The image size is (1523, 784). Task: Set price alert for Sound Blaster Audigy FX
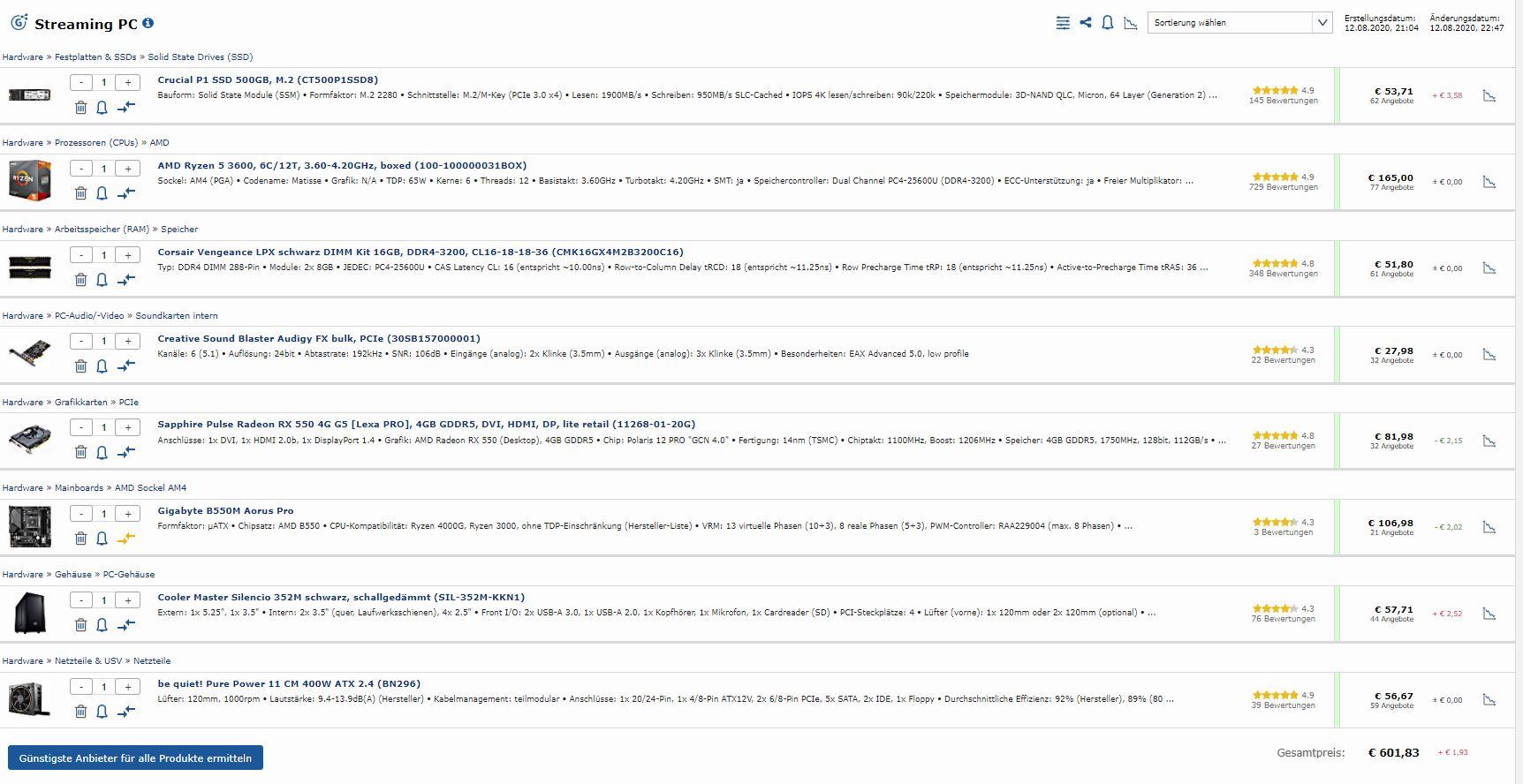click(102, 366)
